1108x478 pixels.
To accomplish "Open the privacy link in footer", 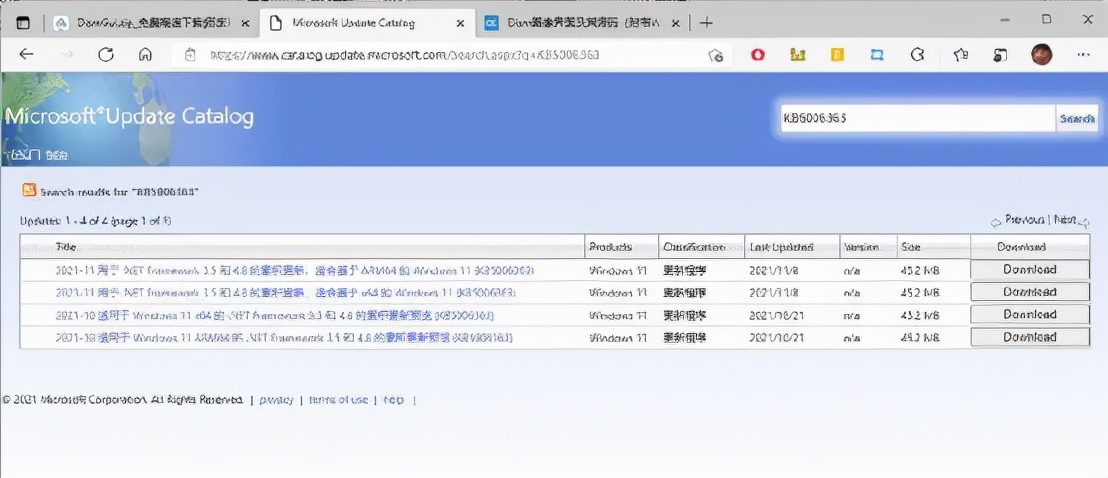I will pos(276,400).
